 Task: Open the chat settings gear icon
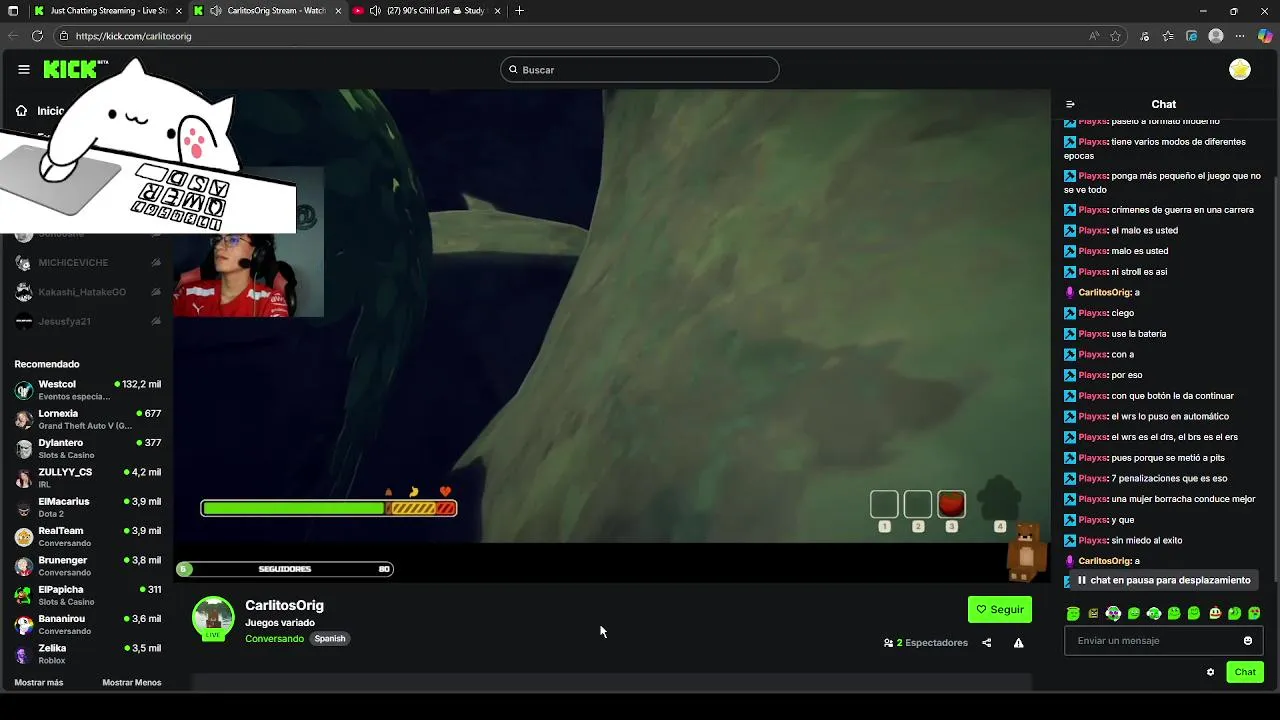1210,672
